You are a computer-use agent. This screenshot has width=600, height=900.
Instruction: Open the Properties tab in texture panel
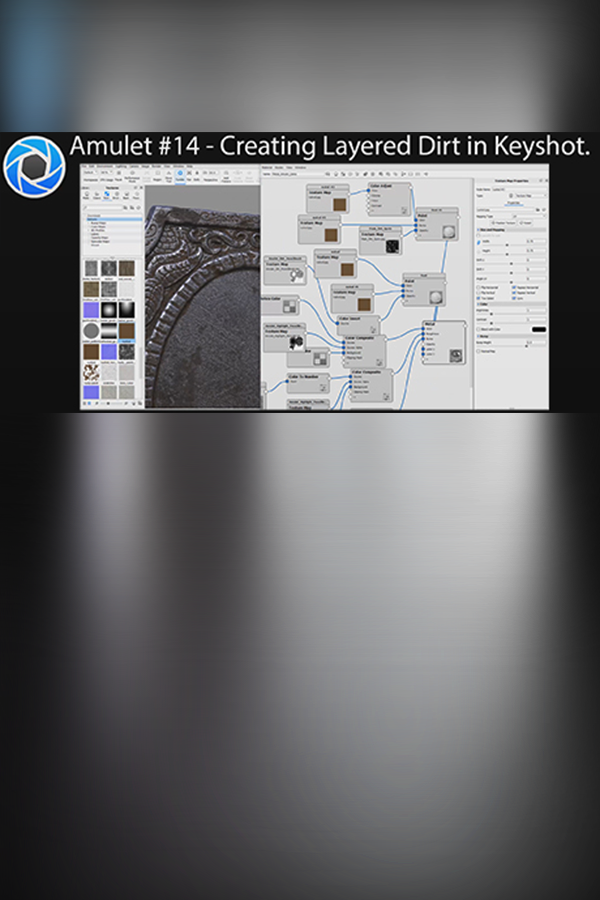tap(514, 203)
